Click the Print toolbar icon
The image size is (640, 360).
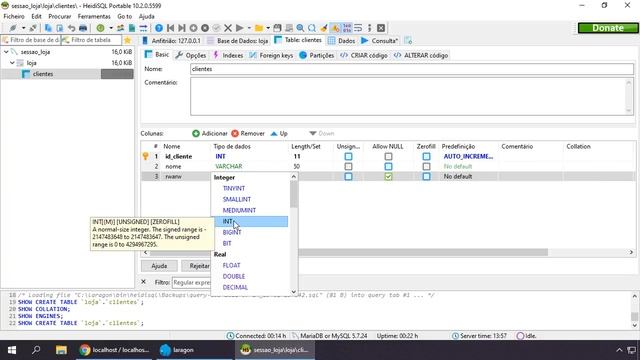[83, 28]
